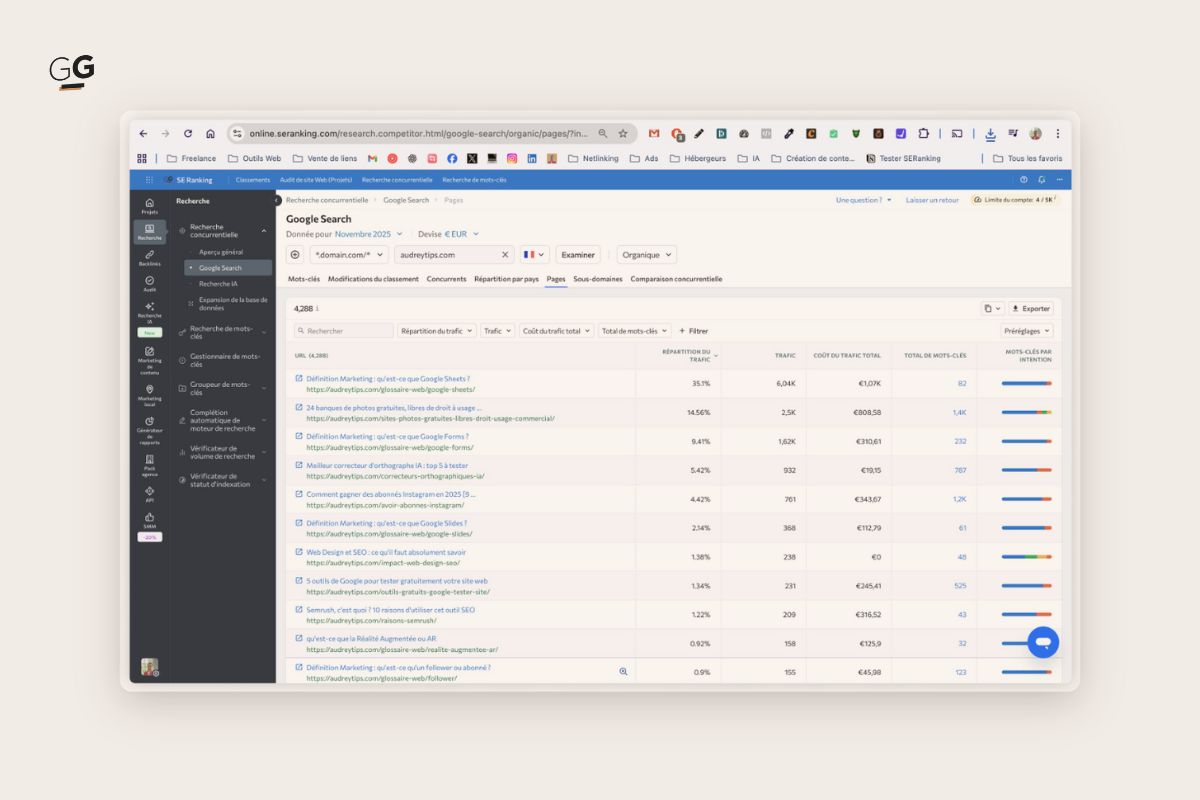Switch to the Mots-clés tab
Screen dimensions: 1200x800
click(304, 279)
